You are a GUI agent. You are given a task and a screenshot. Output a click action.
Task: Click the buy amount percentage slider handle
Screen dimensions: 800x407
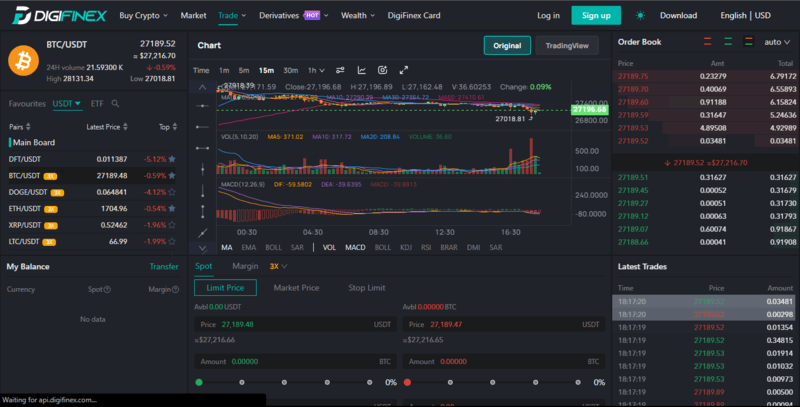coord(199,382)
